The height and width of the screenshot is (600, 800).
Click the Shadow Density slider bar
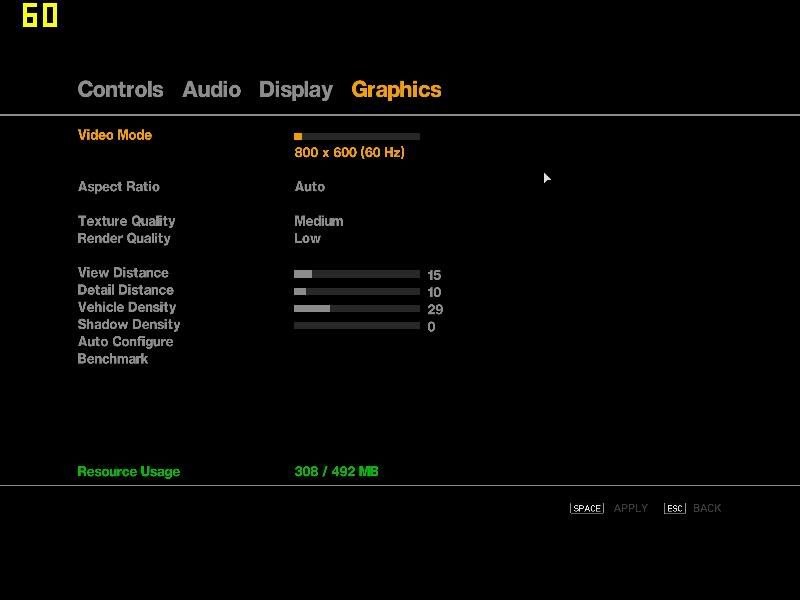click(x=357, y=326)
